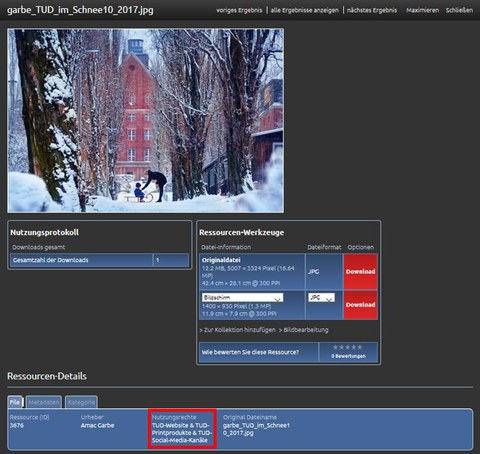
Task: Click Wie bewerten Sie diese Ressource? text
Action: [x=250, y=352]
